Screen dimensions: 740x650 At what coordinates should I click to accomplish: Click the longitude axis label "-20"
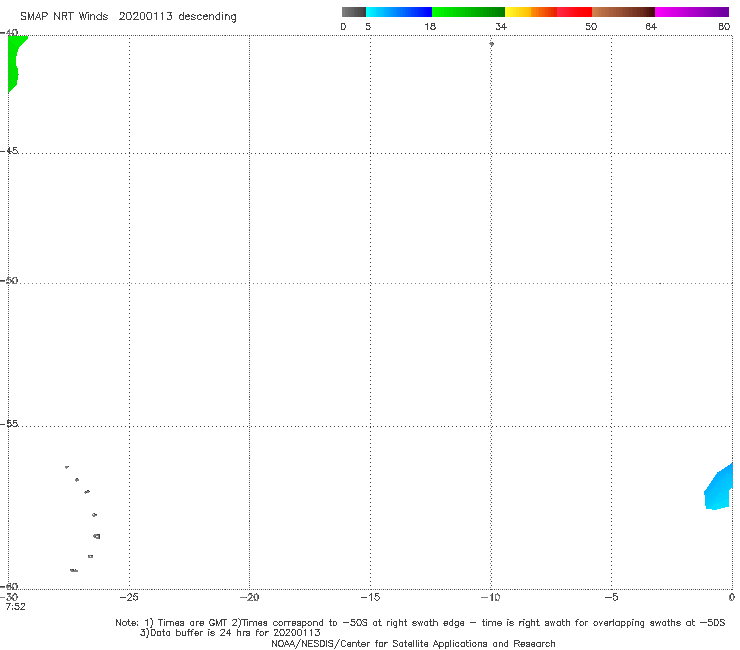coord(249,597)
